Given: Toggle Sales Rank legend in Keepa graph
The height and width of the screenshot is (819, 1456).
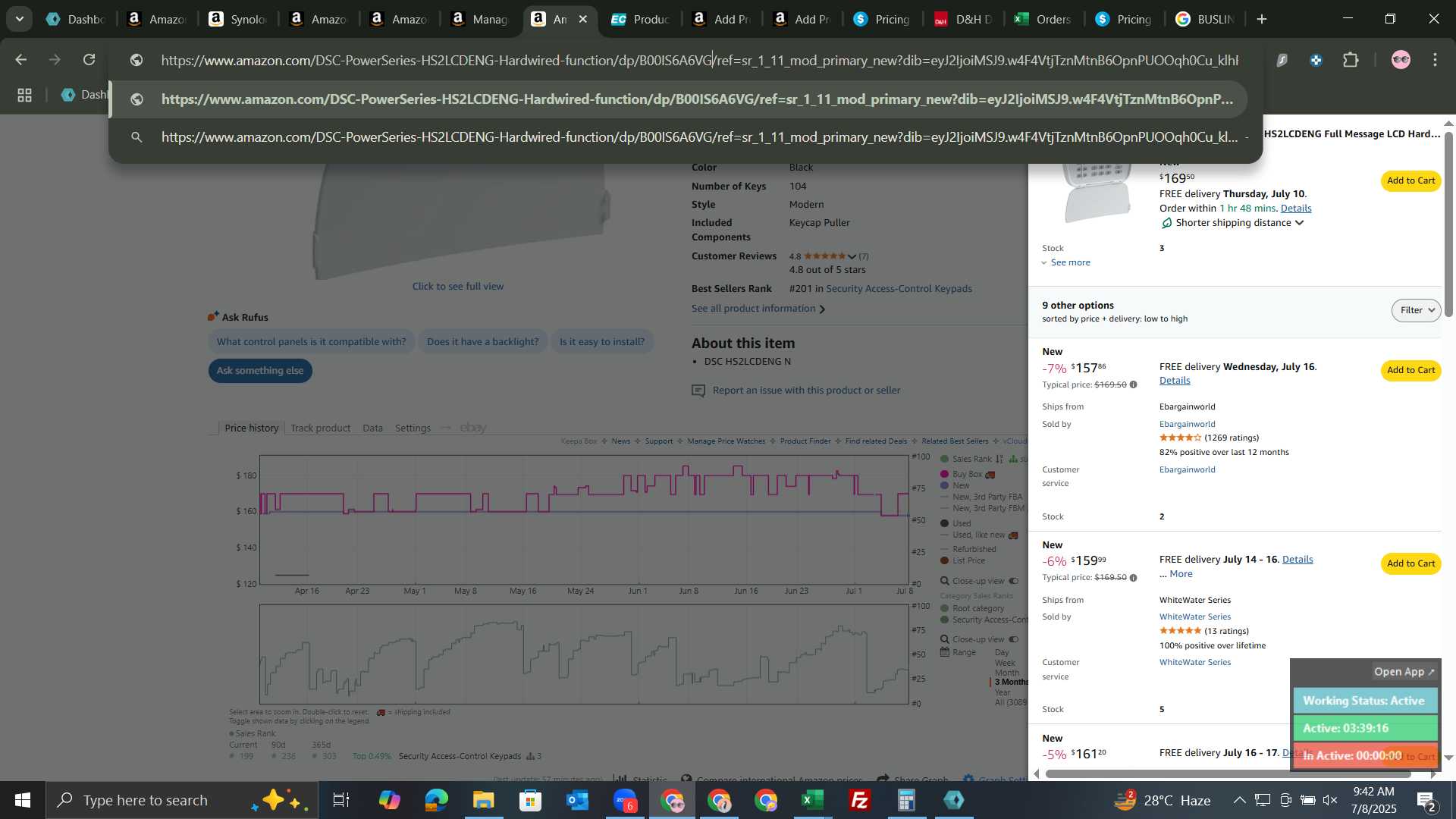Looking at the screenshot, I should (x=971, y=460).
